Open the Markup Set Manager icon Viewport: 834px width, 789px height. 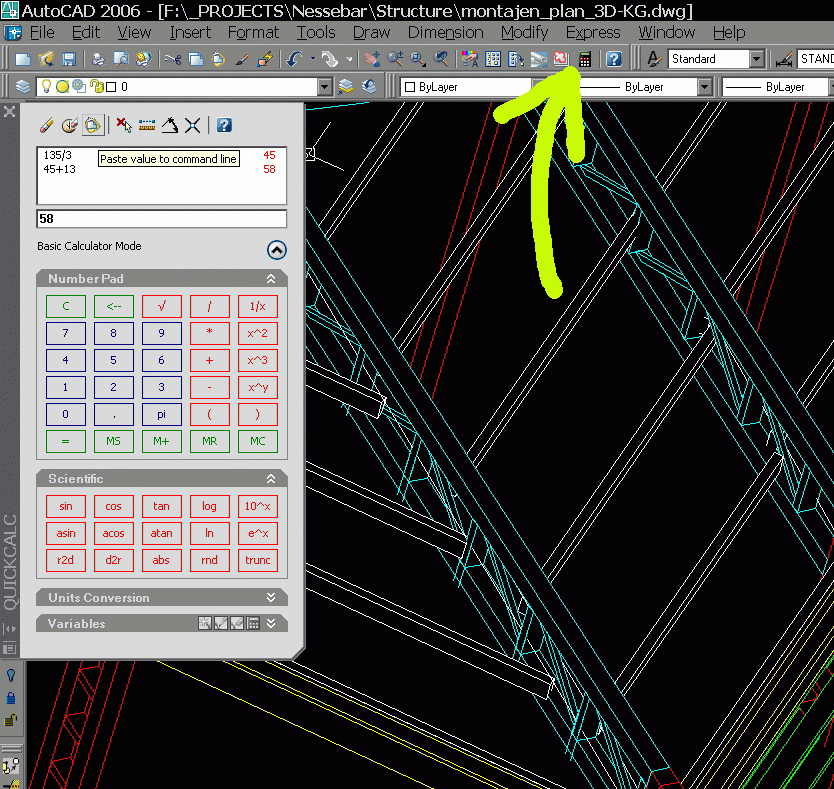coord(561,58)
